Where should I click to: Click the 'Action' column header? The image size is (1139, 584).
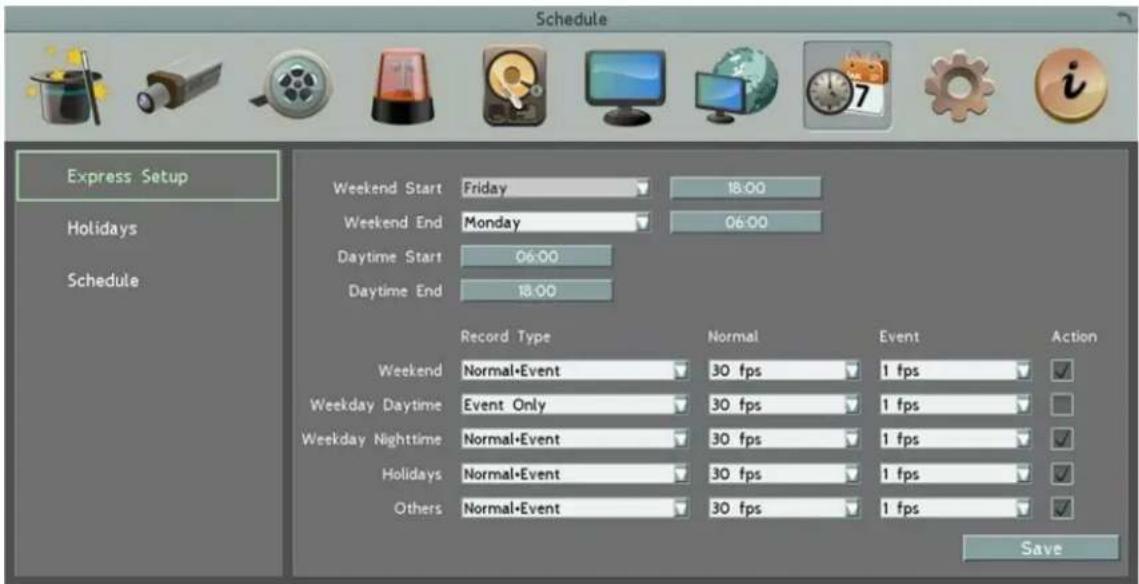[1074, 336]
